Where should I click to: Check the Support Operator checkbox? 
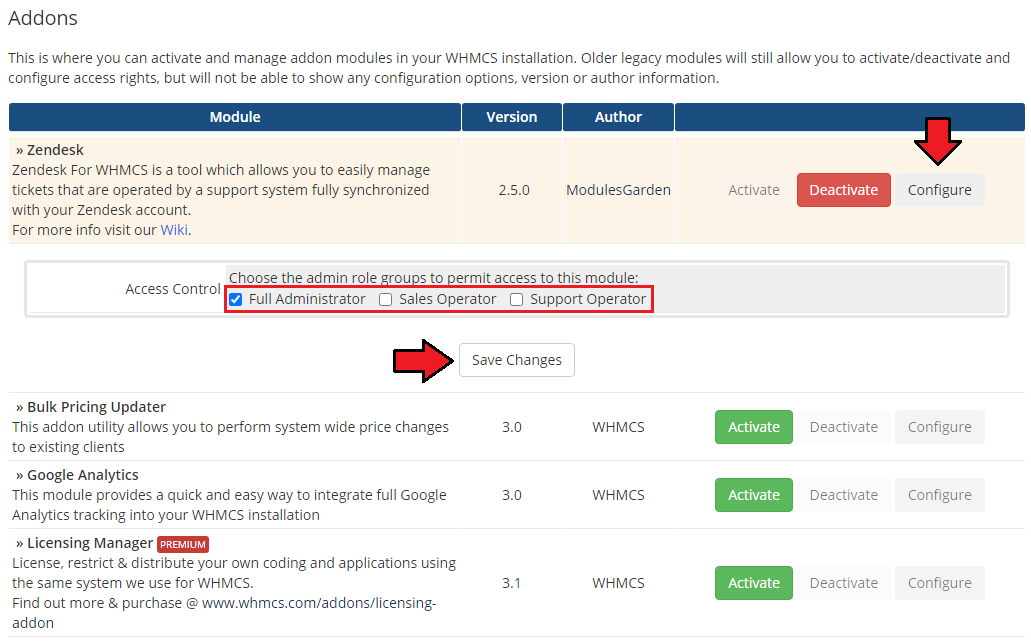click(517, 300)
